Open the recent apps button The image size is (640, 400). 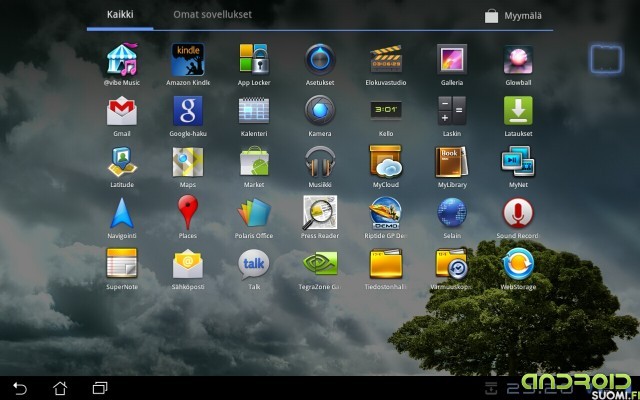click(x=100, y=388)
